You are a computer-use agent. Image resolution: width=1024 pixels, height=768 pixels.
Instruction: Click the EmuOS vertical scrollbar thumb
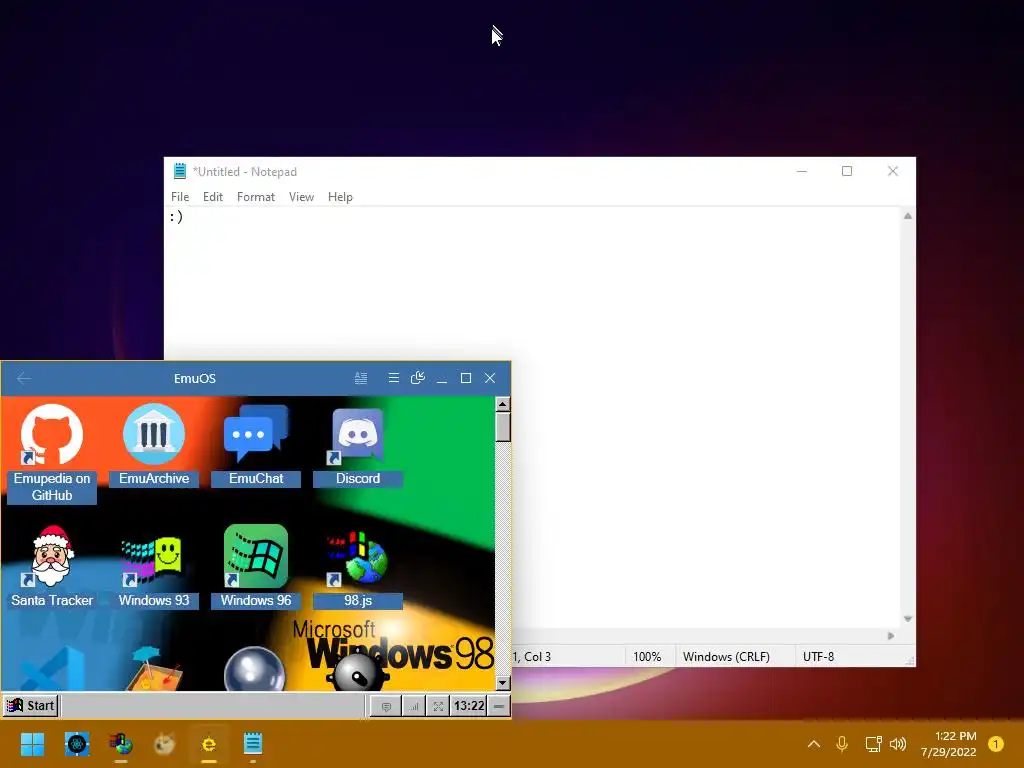tap(502, 428)
